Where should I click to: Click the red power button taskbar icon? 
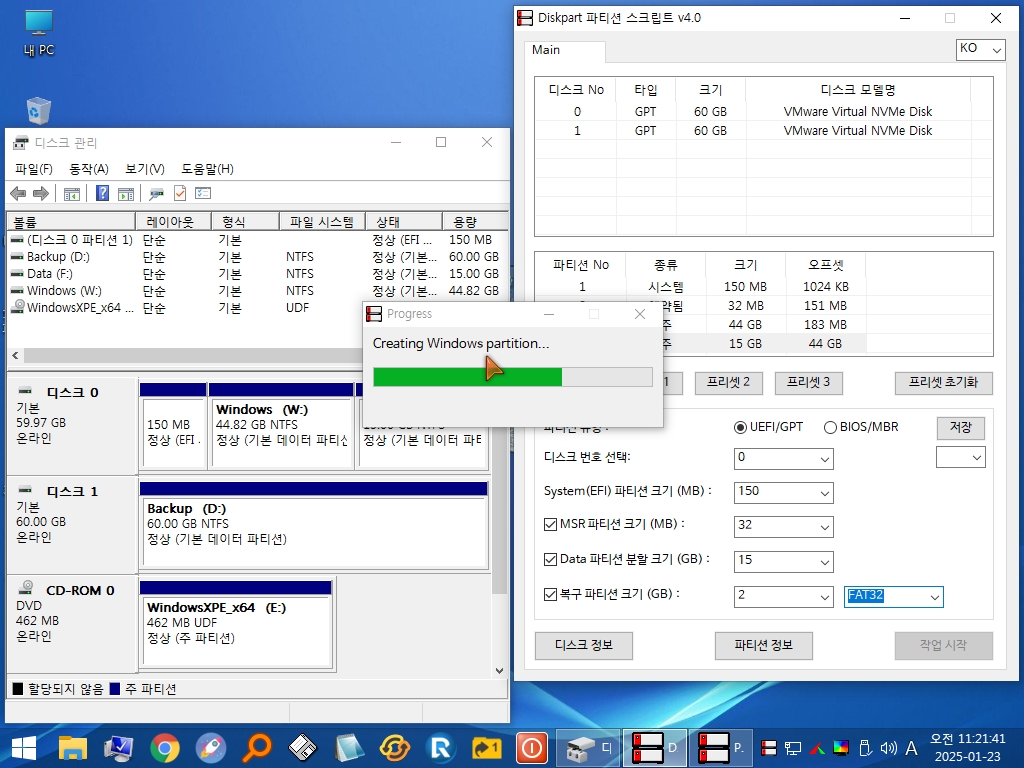[532, 748]
